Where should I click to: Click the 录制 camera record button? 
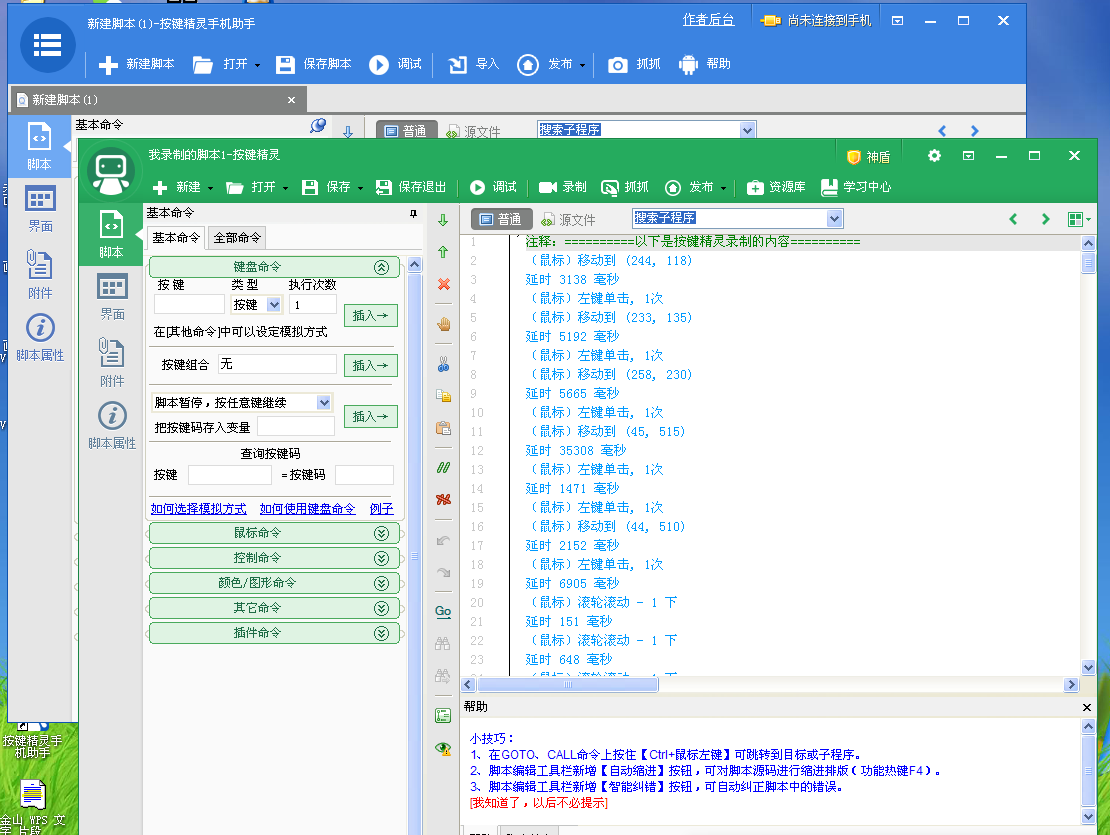click(562, 187)
